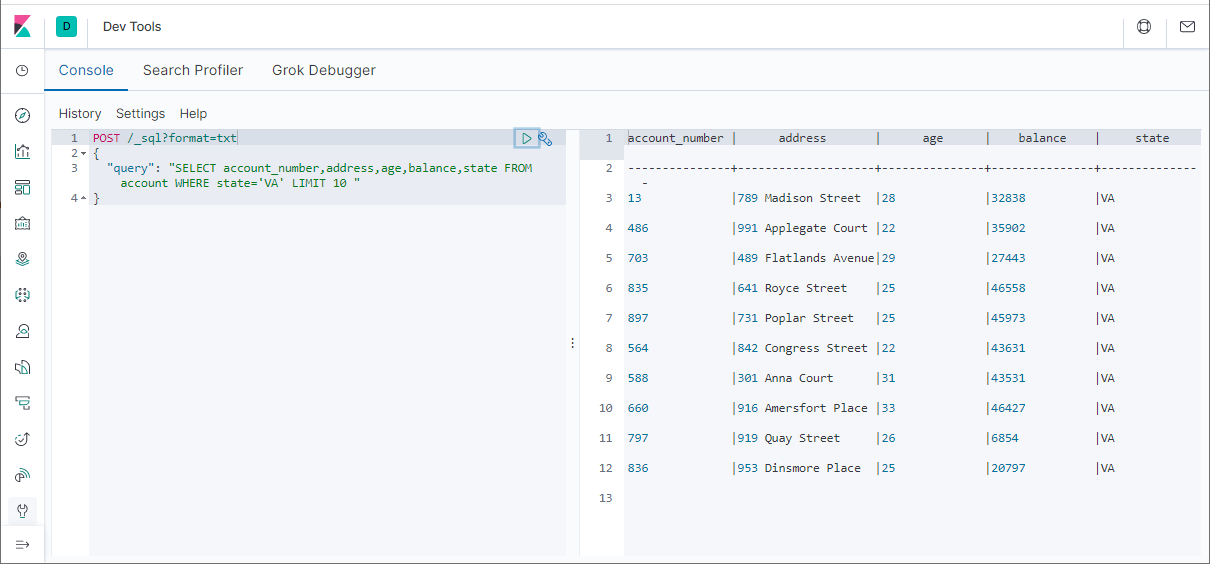Collapse the JSON body at line 2
Image resolution: width=1210 pixels, height=564 pixels.
tap(84, 153)
